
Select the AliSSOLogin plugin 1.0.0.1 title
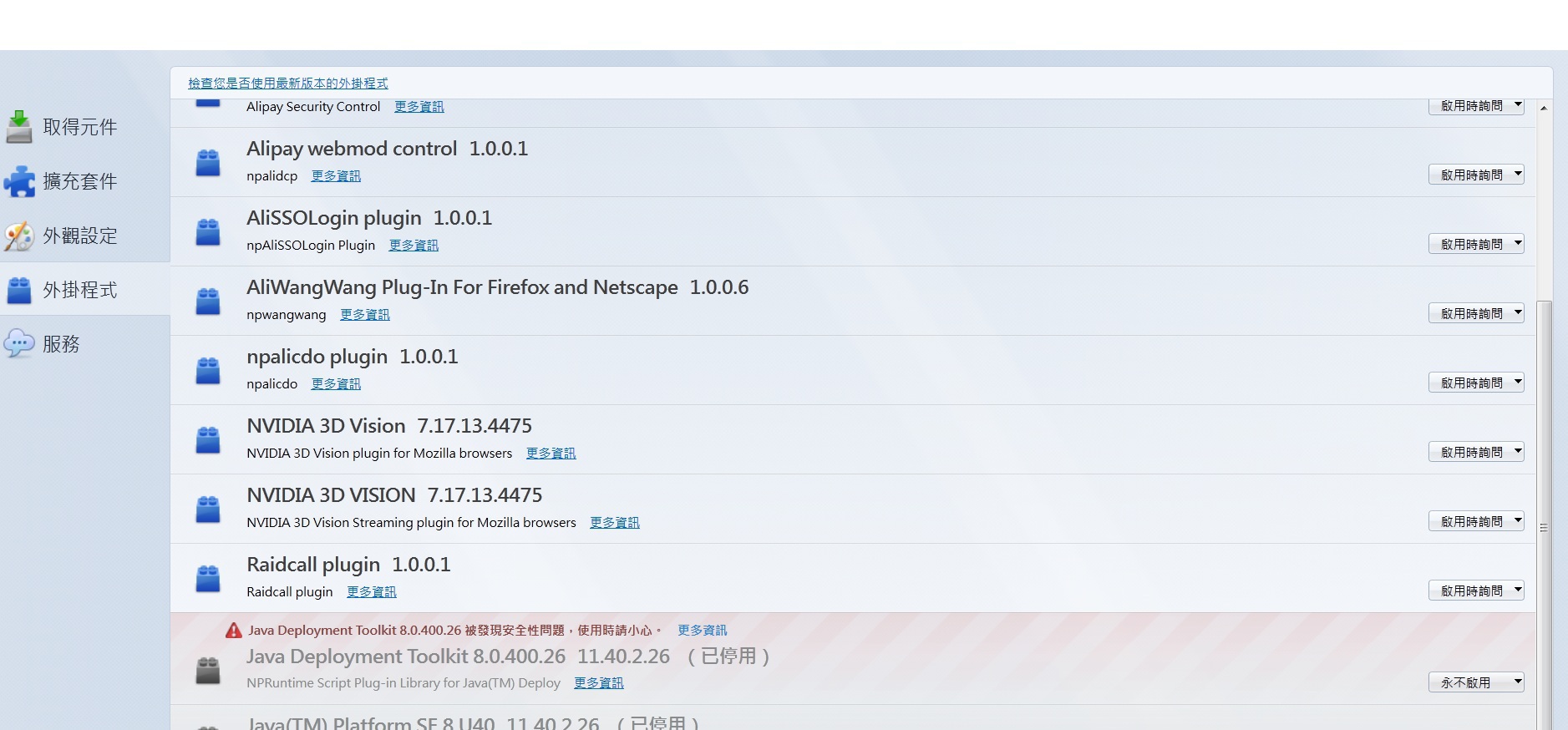(369, 218)
